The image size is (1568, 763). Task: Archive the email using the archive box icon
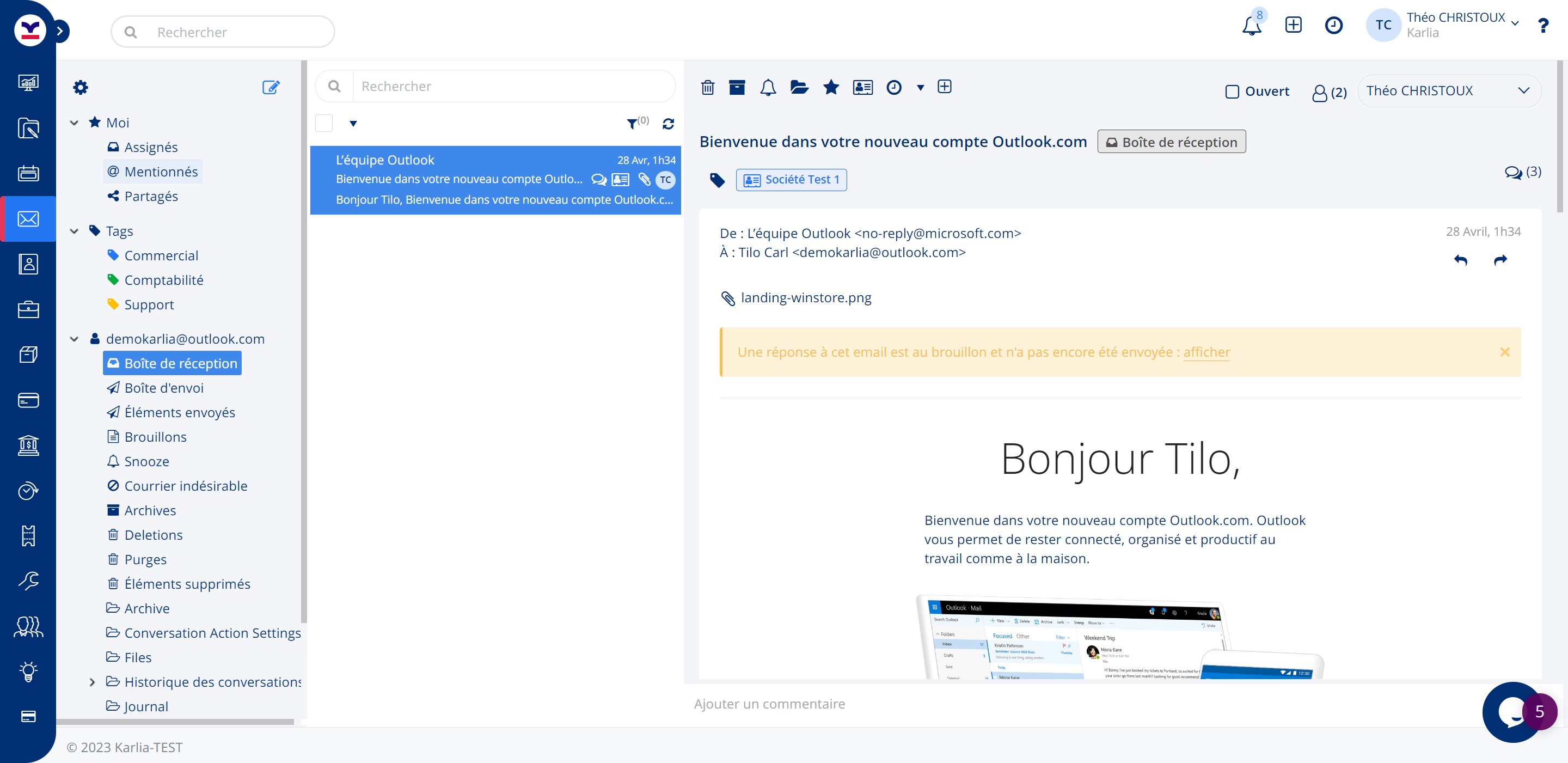pos(737,88)
